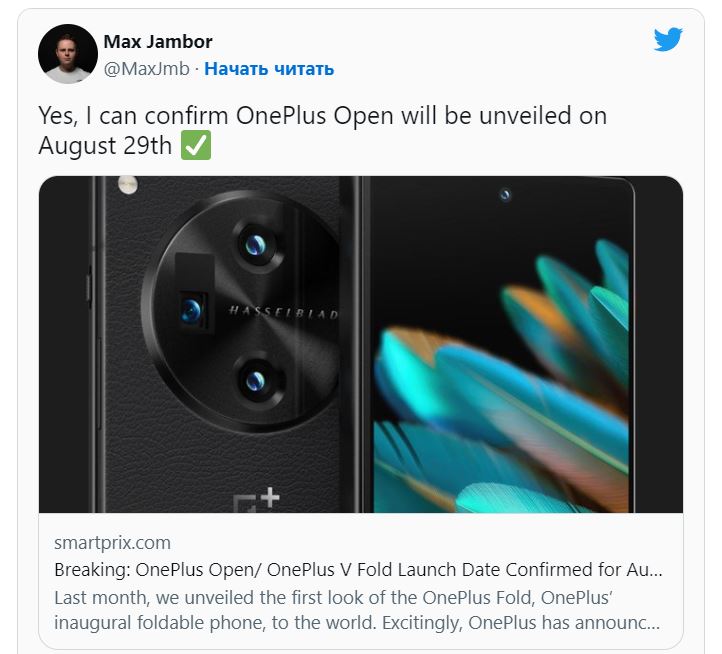Open Max Jambor's profile avatar
The width and height of the screenshot is (722, 654).
68,54
